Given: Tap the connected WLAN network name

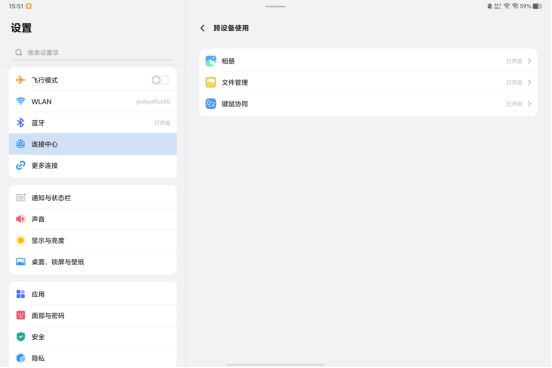Looking at the screenshot, I should click(153, 101).
